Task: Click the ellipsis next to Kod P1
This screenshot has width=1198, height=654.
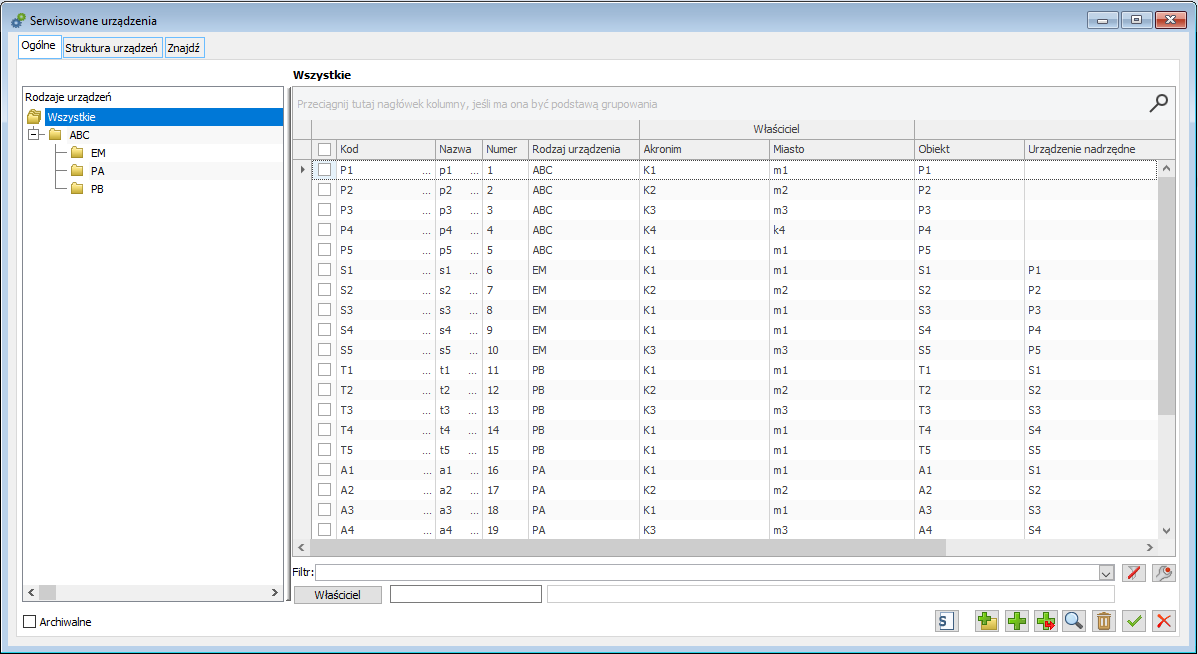Action: [426, 171]
